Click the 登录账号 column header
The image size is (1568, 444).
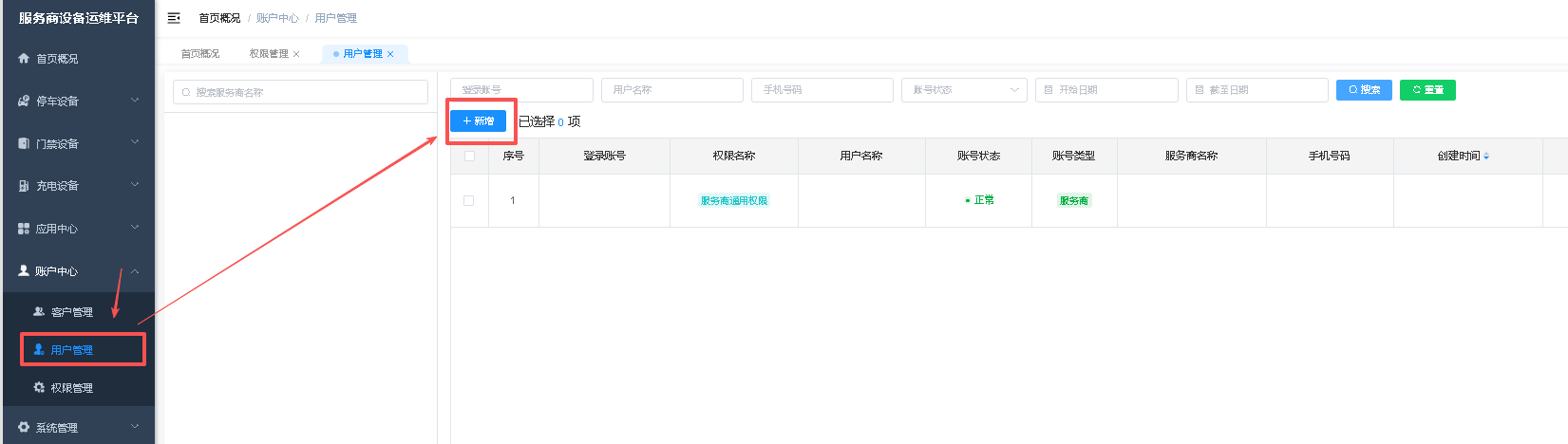coord(605,156)
